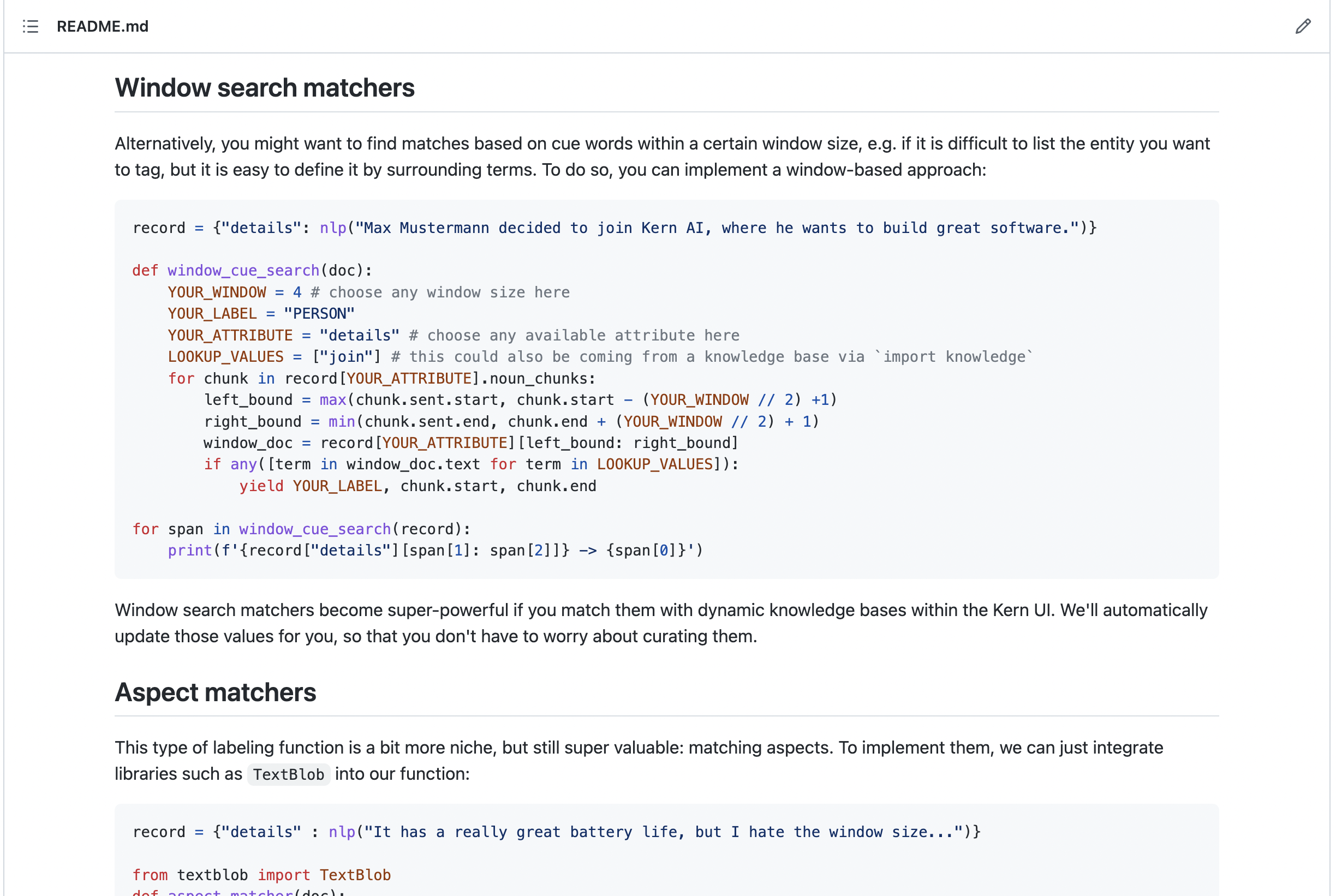This screenshot has height=896, width=1336.
Task: Click the def window_cue_search function line
Action: 252,270
